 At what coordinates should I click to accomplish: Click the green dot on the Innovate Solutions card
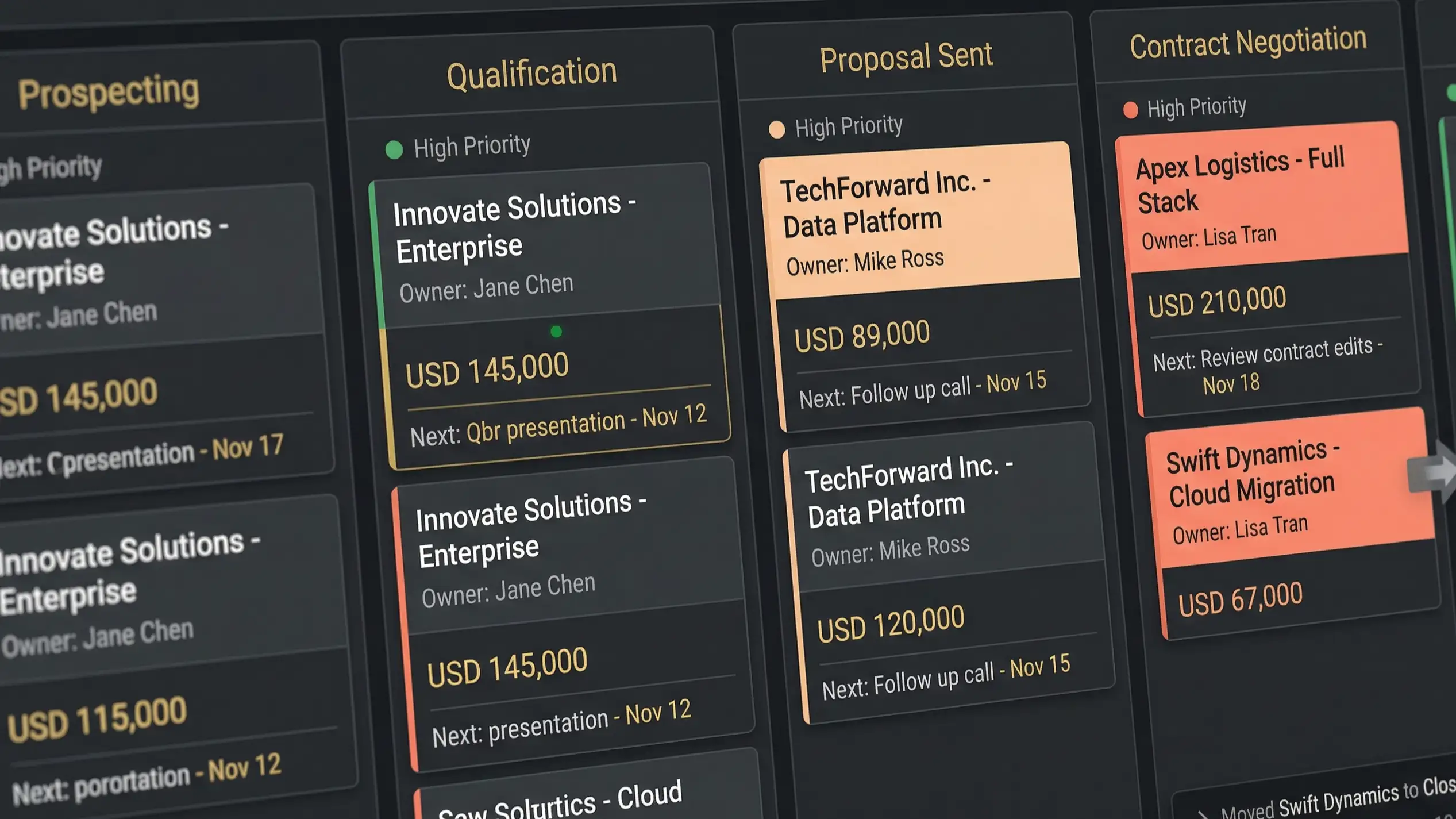pos(556,330)
